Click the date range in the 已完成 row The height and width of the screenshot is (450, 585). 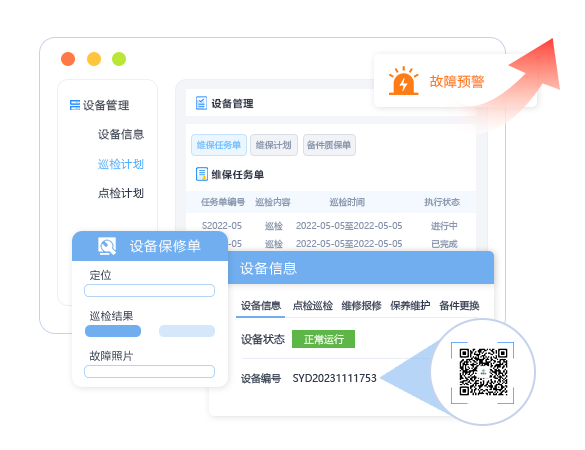349,244
